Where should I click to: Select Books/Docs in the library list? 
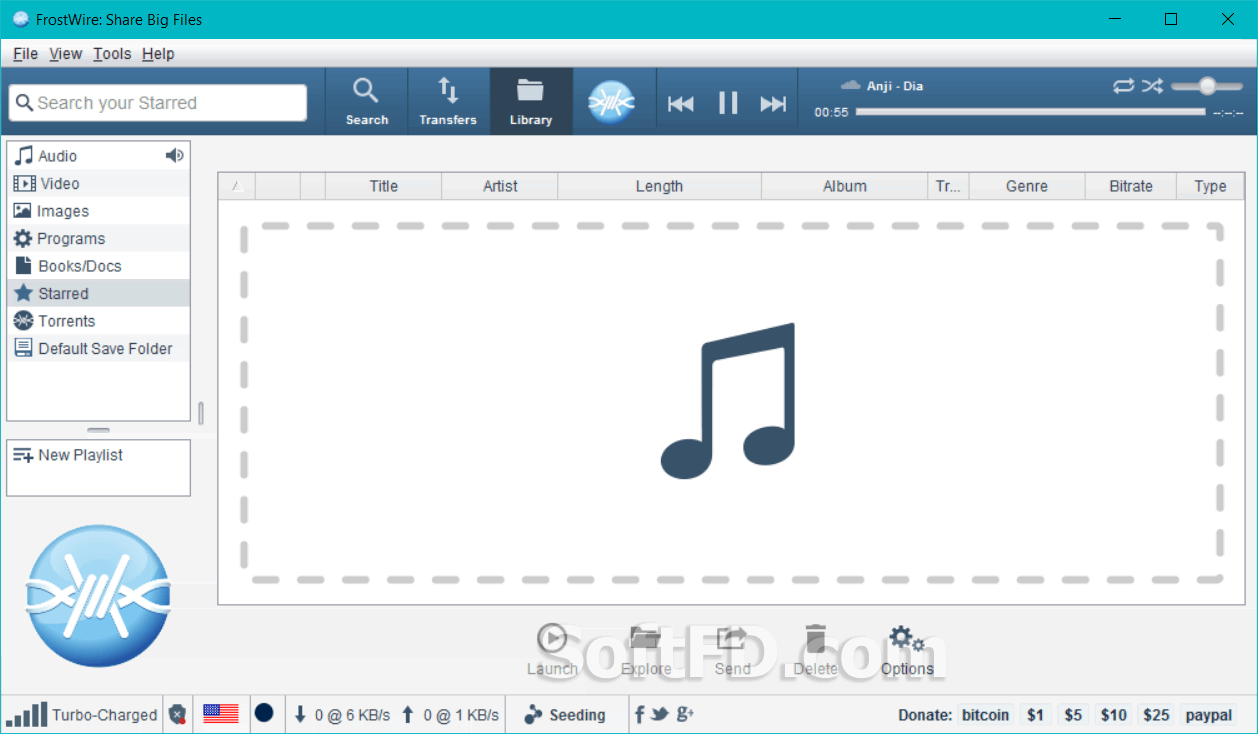tap(98, 266)
